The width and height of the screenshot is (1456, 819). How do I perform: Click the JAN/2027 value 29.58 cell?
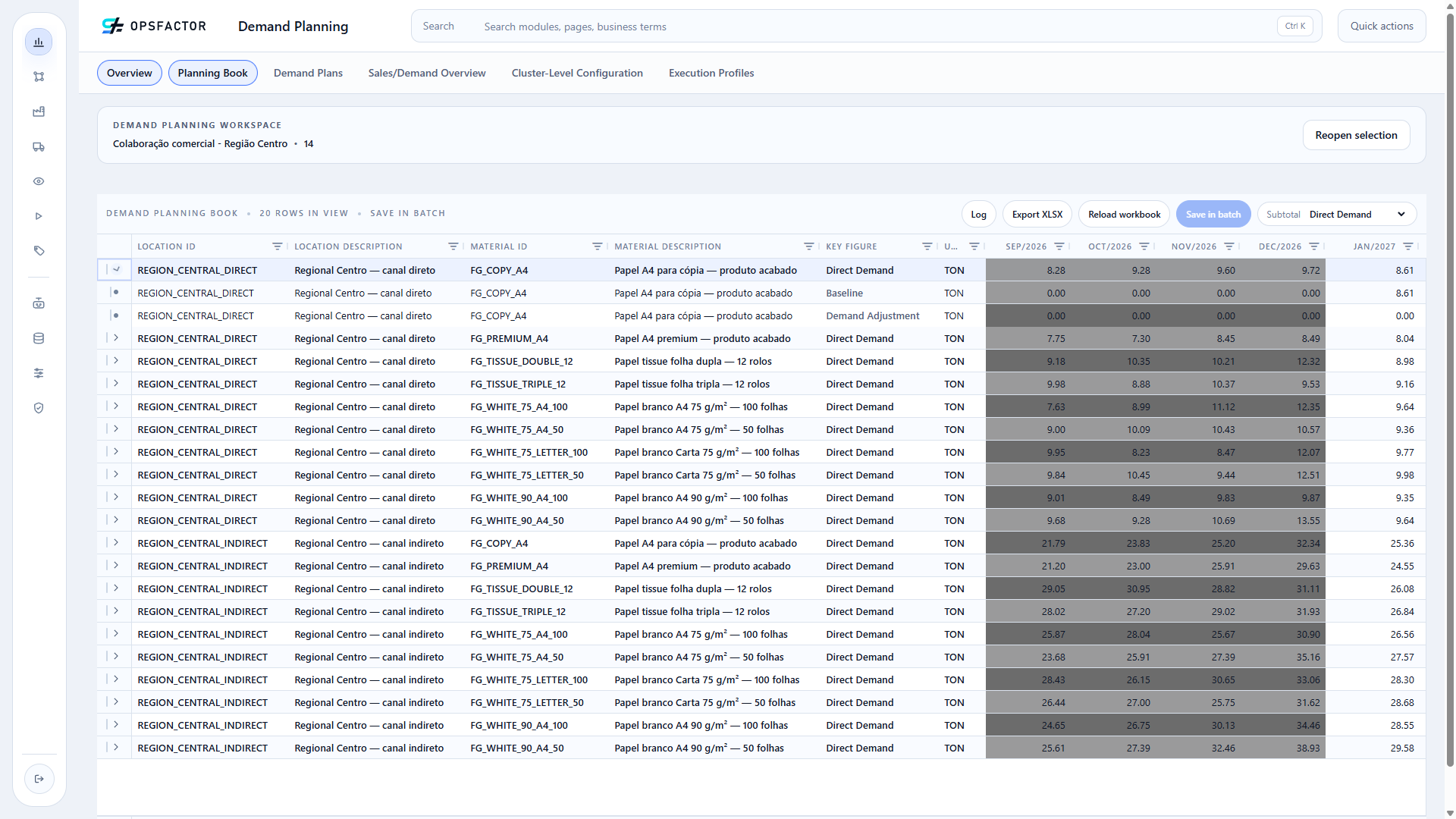click(x=1375, y=748)
